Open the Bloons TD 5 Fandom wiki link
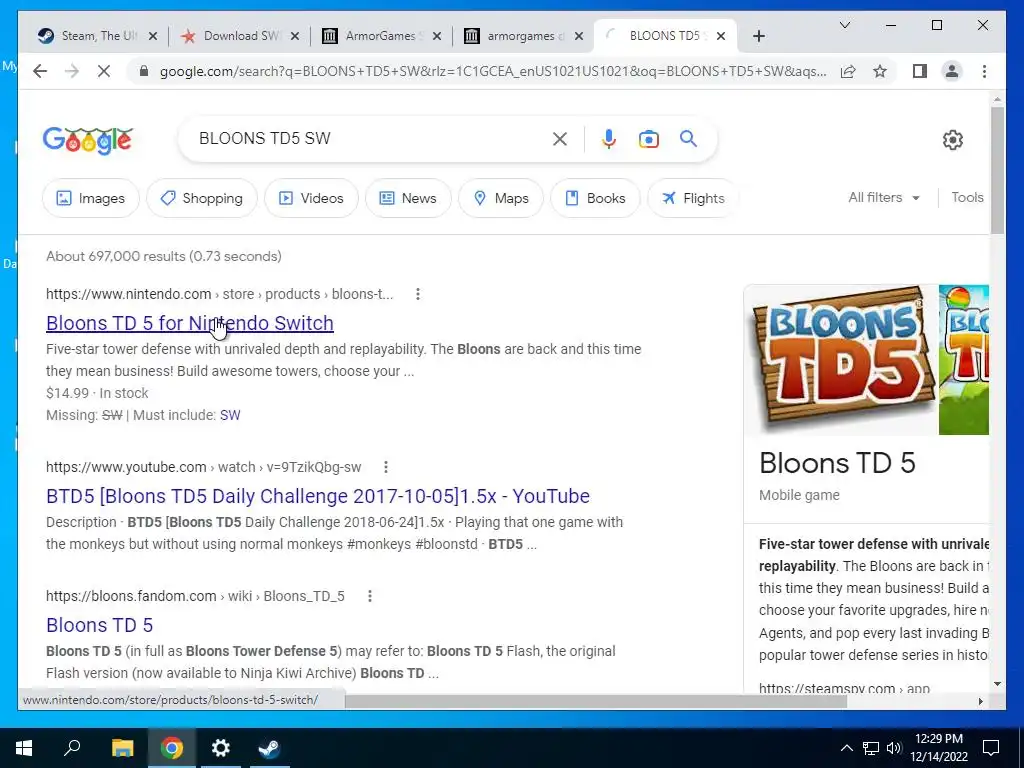Image resolution: width=1024 pixels, height=768 pixels. click(x=99, y=625)
